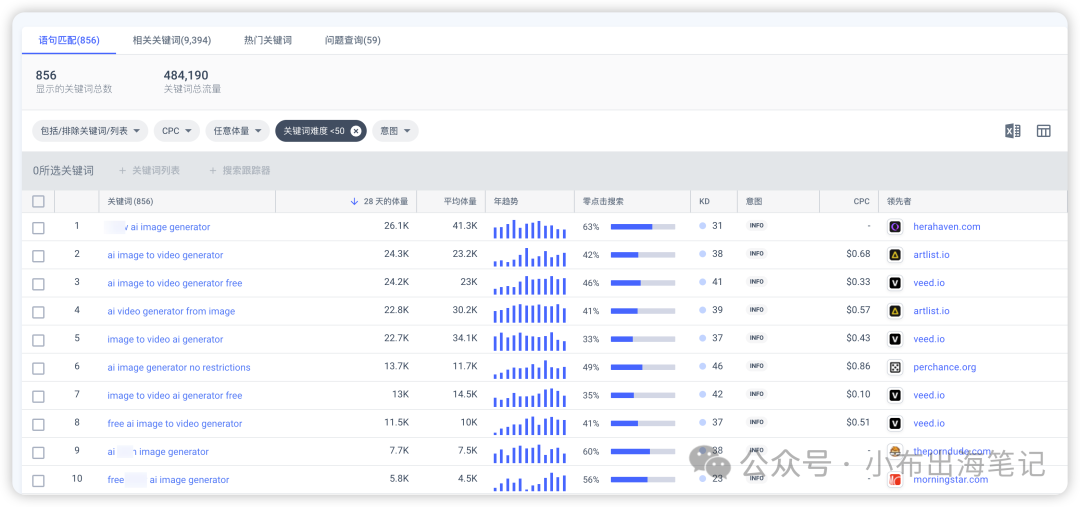Open the CPC filter dropdown
Viewport: 1080px width, 507px height.
click(177, 131)
